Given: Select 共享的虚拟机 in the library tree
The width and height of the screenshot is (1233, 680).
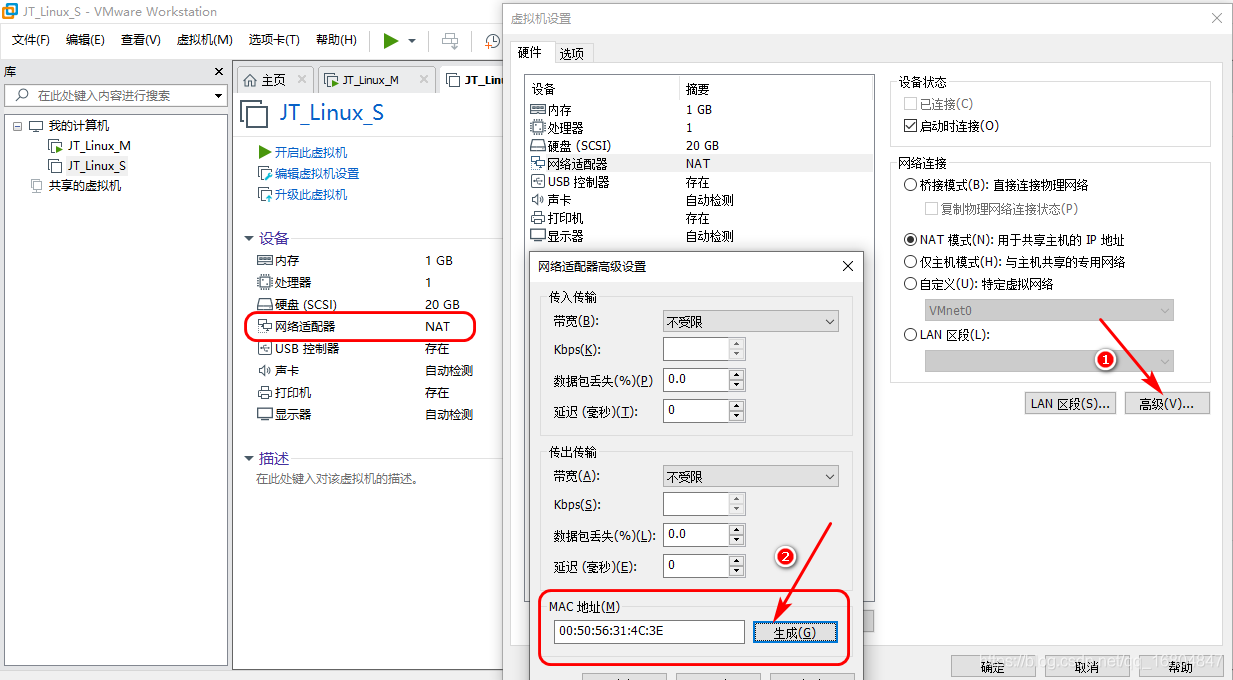Looking at the screenshot, I should 85,186.
